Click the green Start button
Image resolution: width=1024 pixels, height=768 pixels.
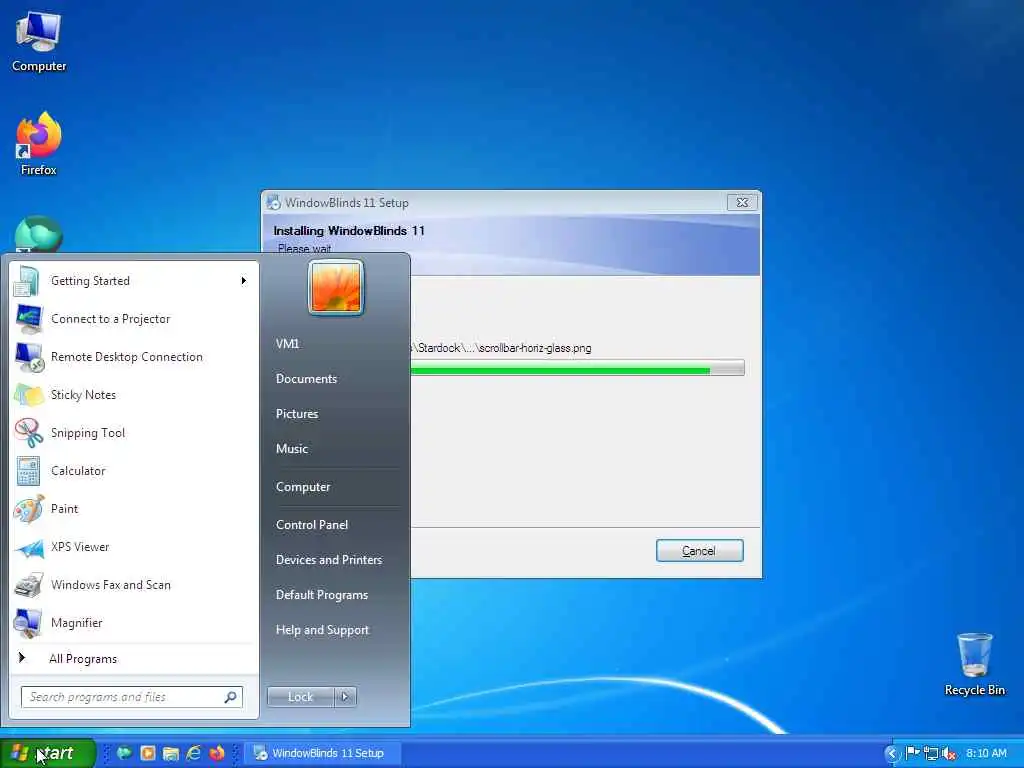[48, 753]
